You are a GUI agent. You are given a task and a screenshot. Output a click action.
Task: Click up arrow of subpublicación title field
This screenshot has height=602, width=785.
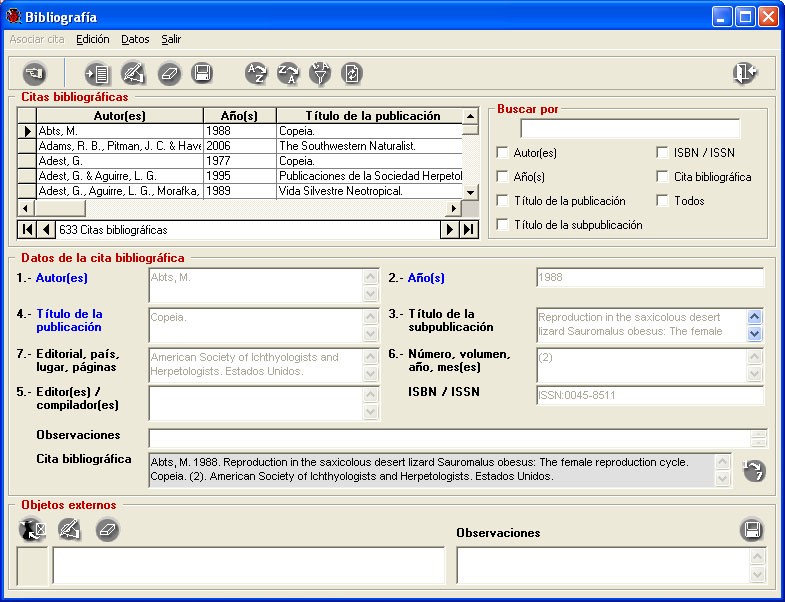(754, 317)
